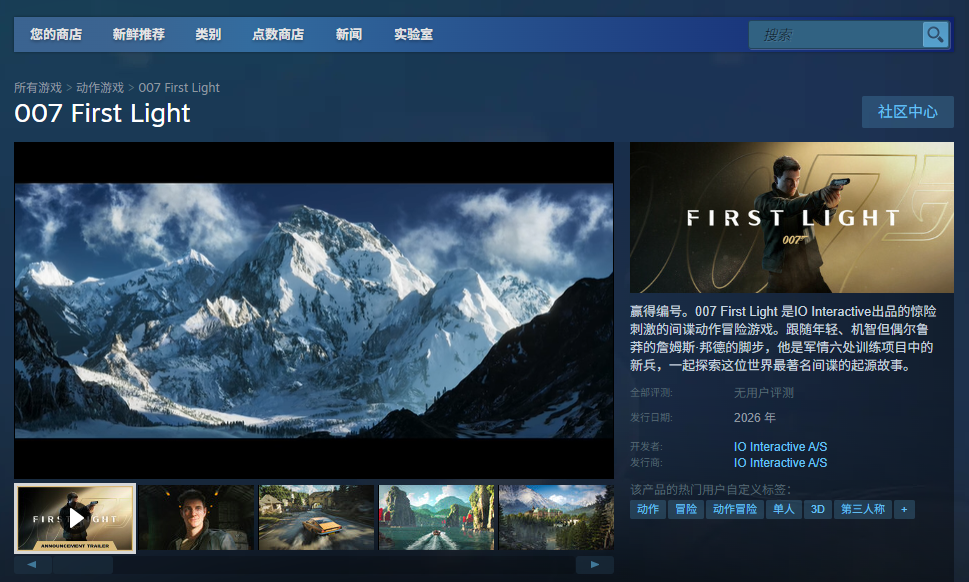Click the search magnifier icon
Image resolution: width=969 pixels, height=582 pixels.
(x=935, y=35)
